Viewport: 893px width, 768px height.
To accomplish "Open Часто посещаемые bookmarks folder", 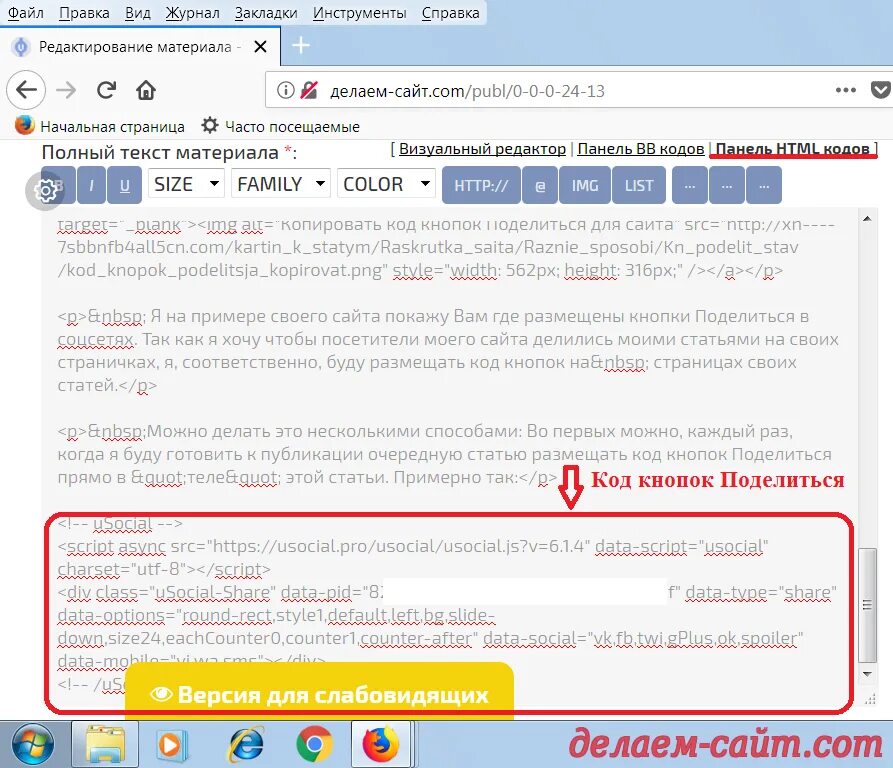I will point(281,126).
